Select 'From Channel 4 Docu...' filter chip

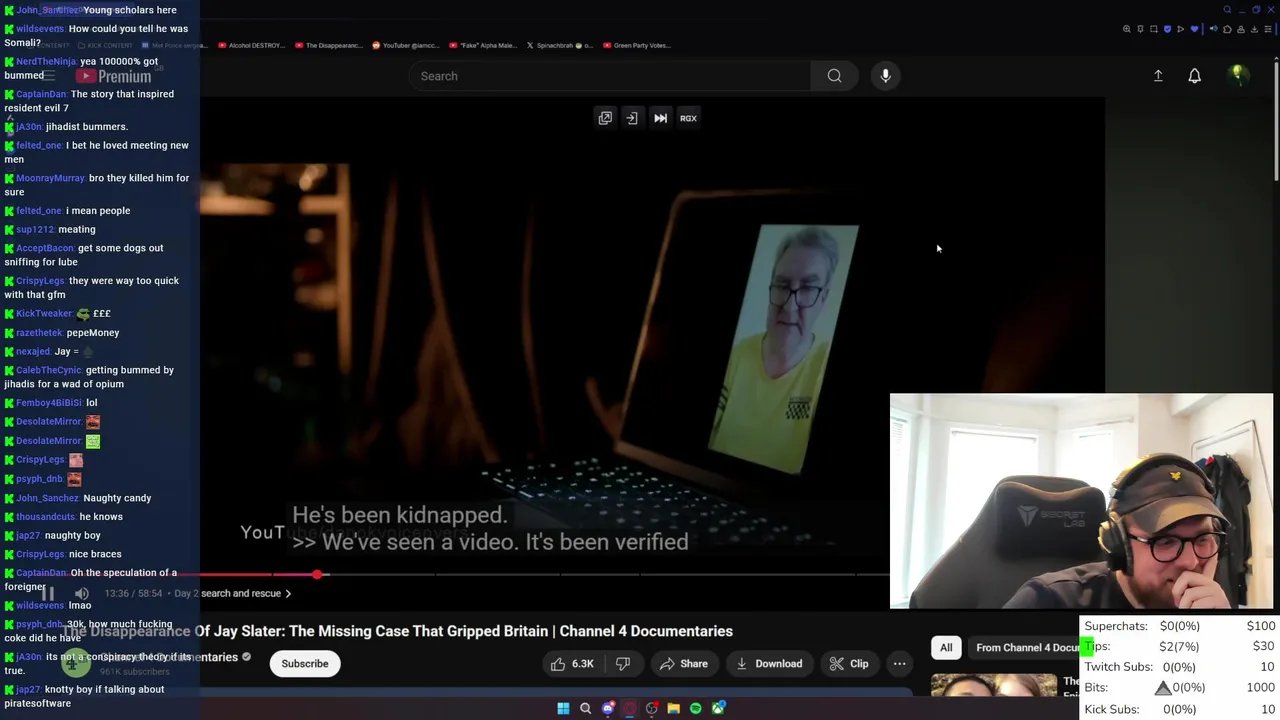tap(1028, 648)
